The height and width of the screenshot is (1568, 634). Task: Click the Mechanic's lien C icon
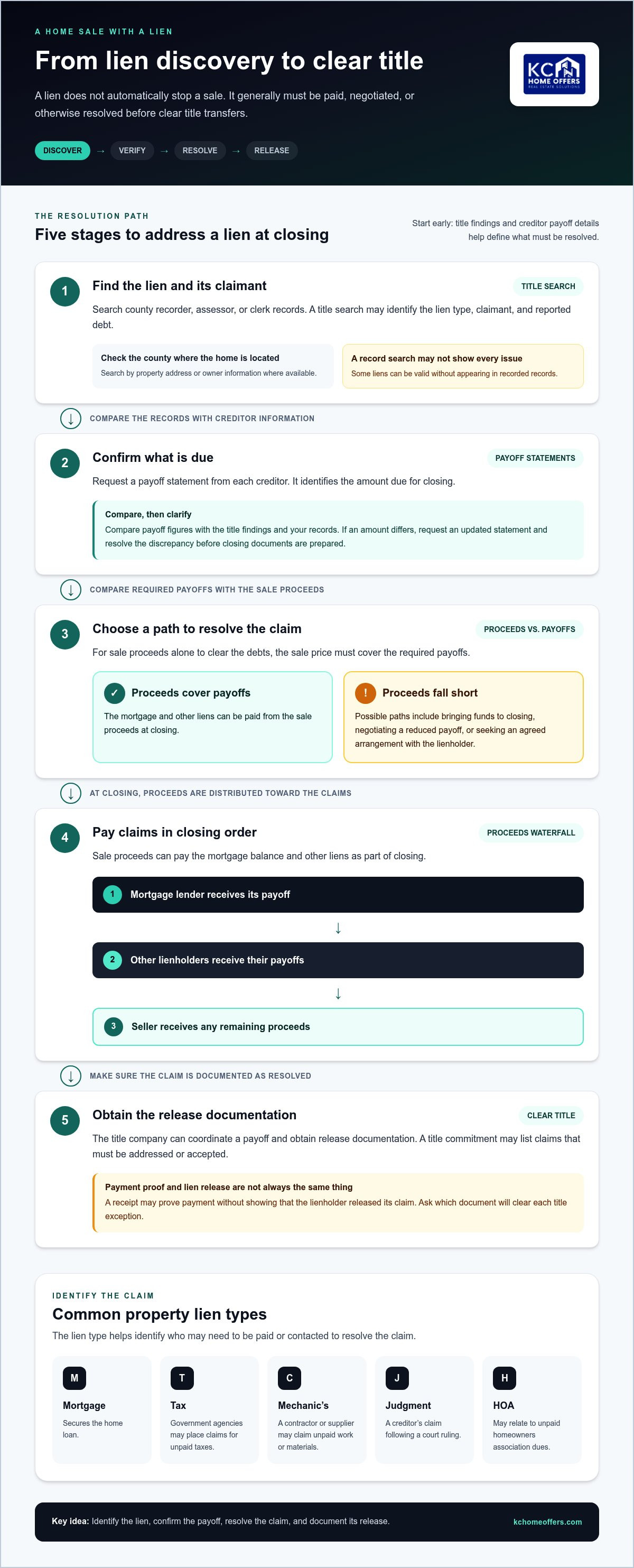290,1378
